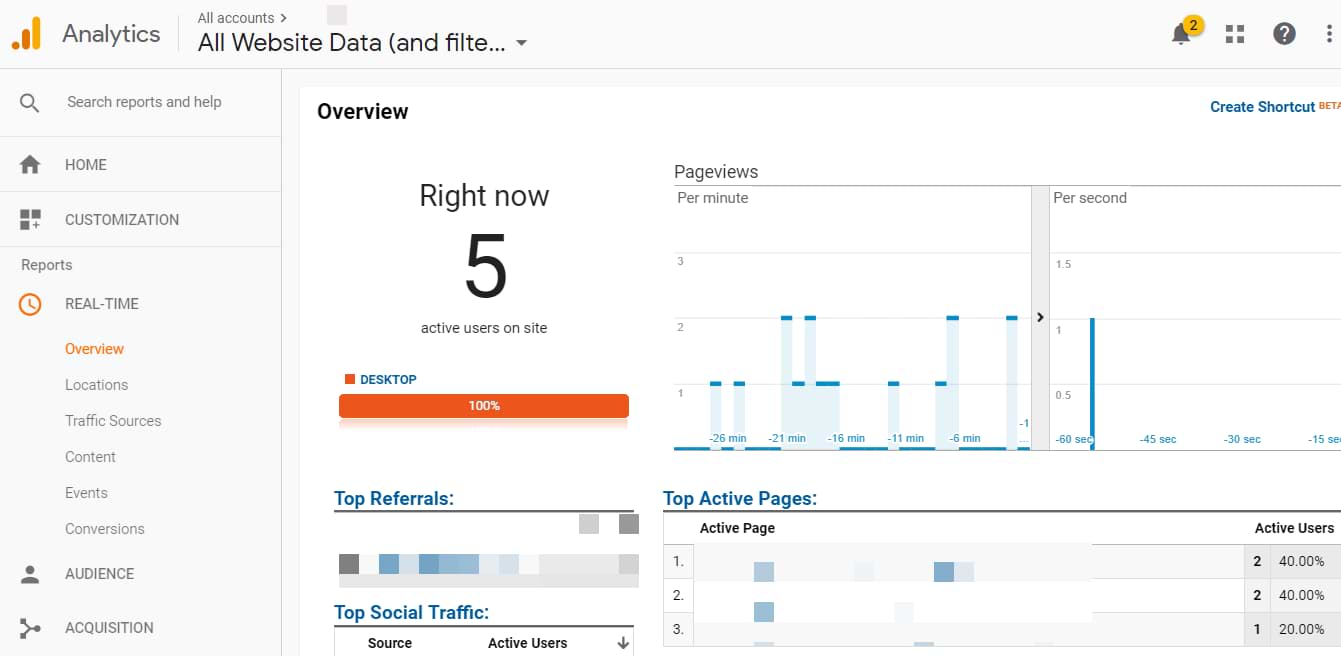Viewport: 1341px width, 656px height.
Task: Collapse the per-minute pageviews chart arrow
Action: pyautogui.click(x=1040, y=317)
